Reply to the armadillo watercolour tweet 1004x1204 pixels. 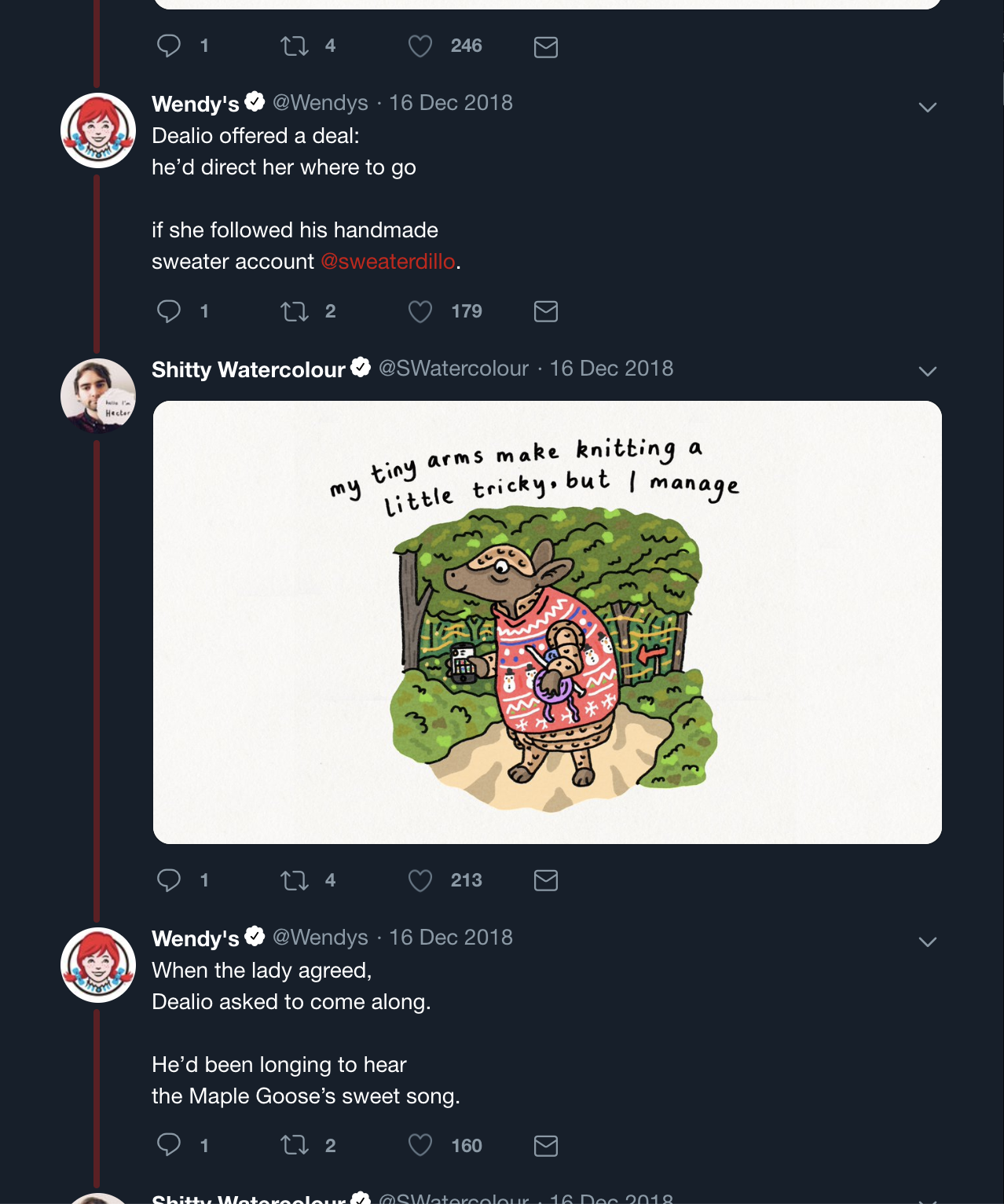(169, 880)
